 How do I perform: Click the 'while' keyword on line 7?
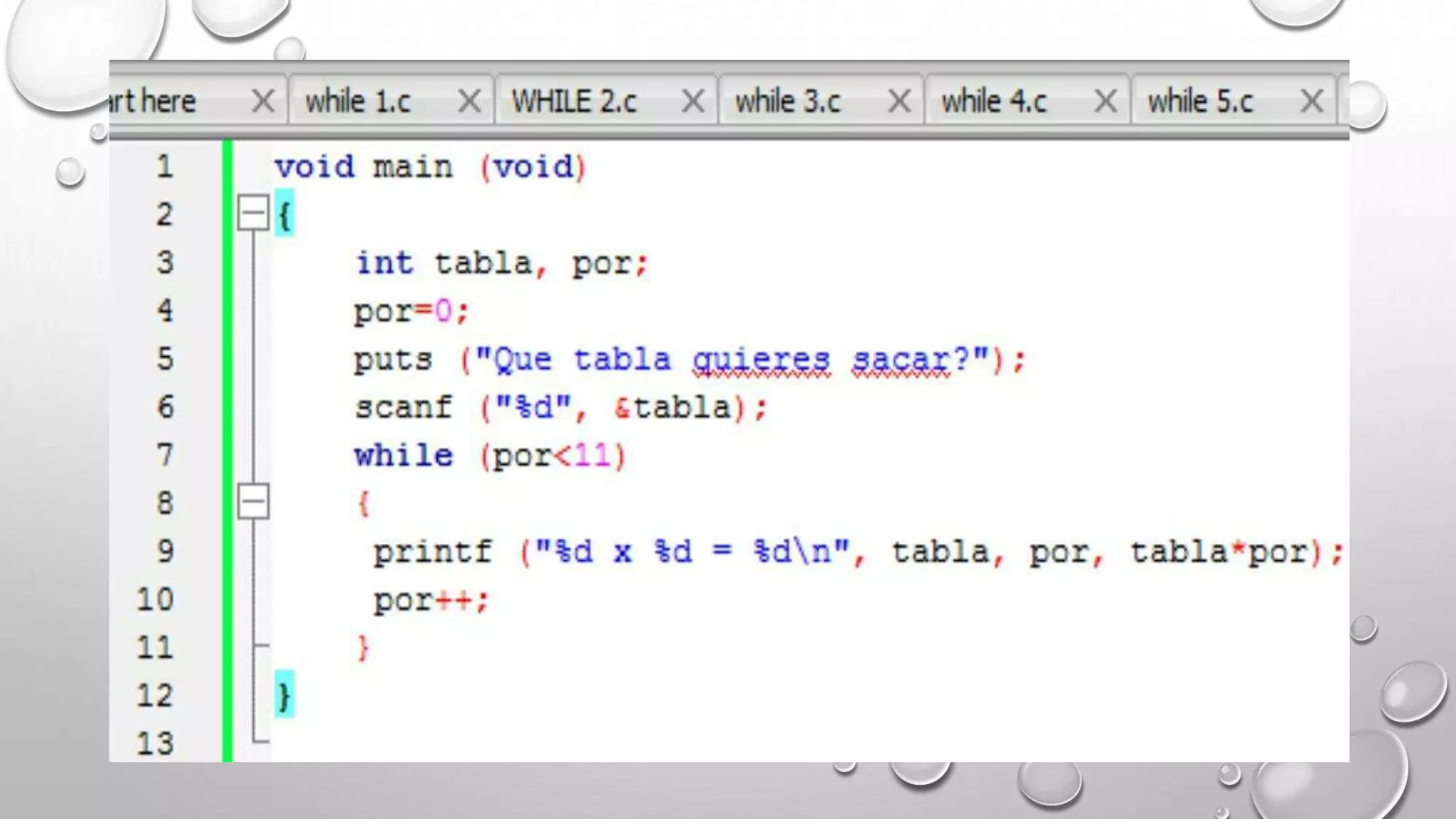[x=403, y=456]
